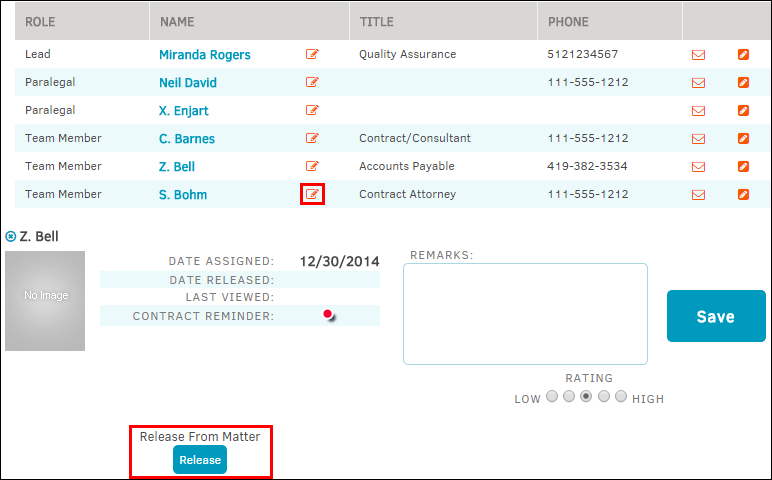Click solid pencil icon in X. Enjart row
772x480 pixels.
coord(743,110)
